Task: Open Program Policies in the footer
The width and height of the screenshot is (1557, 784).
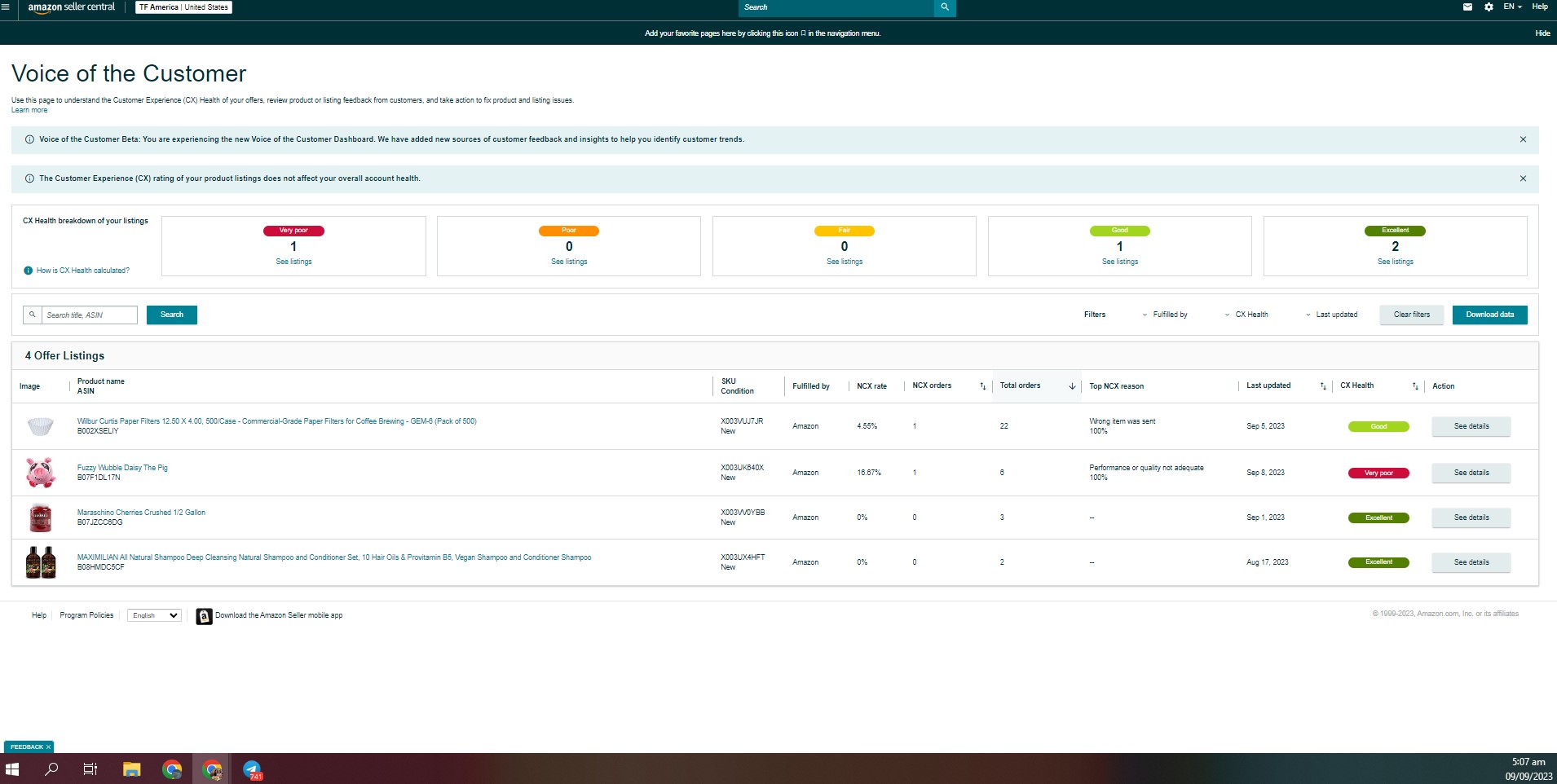Action: coord(86,615)
